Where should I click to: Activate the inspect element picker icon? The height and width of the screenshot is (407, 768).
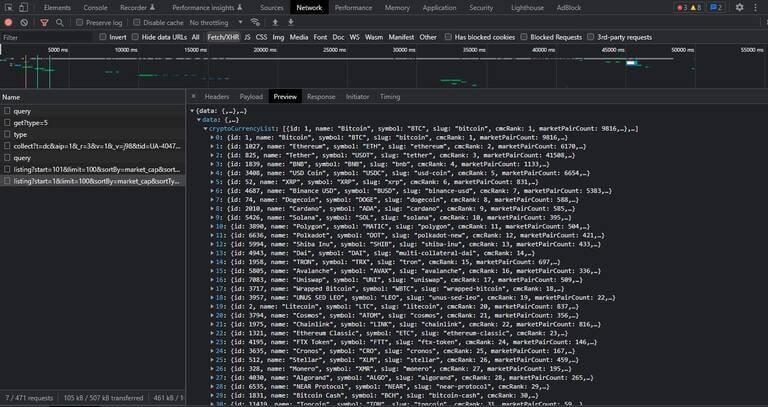point(9,7)
